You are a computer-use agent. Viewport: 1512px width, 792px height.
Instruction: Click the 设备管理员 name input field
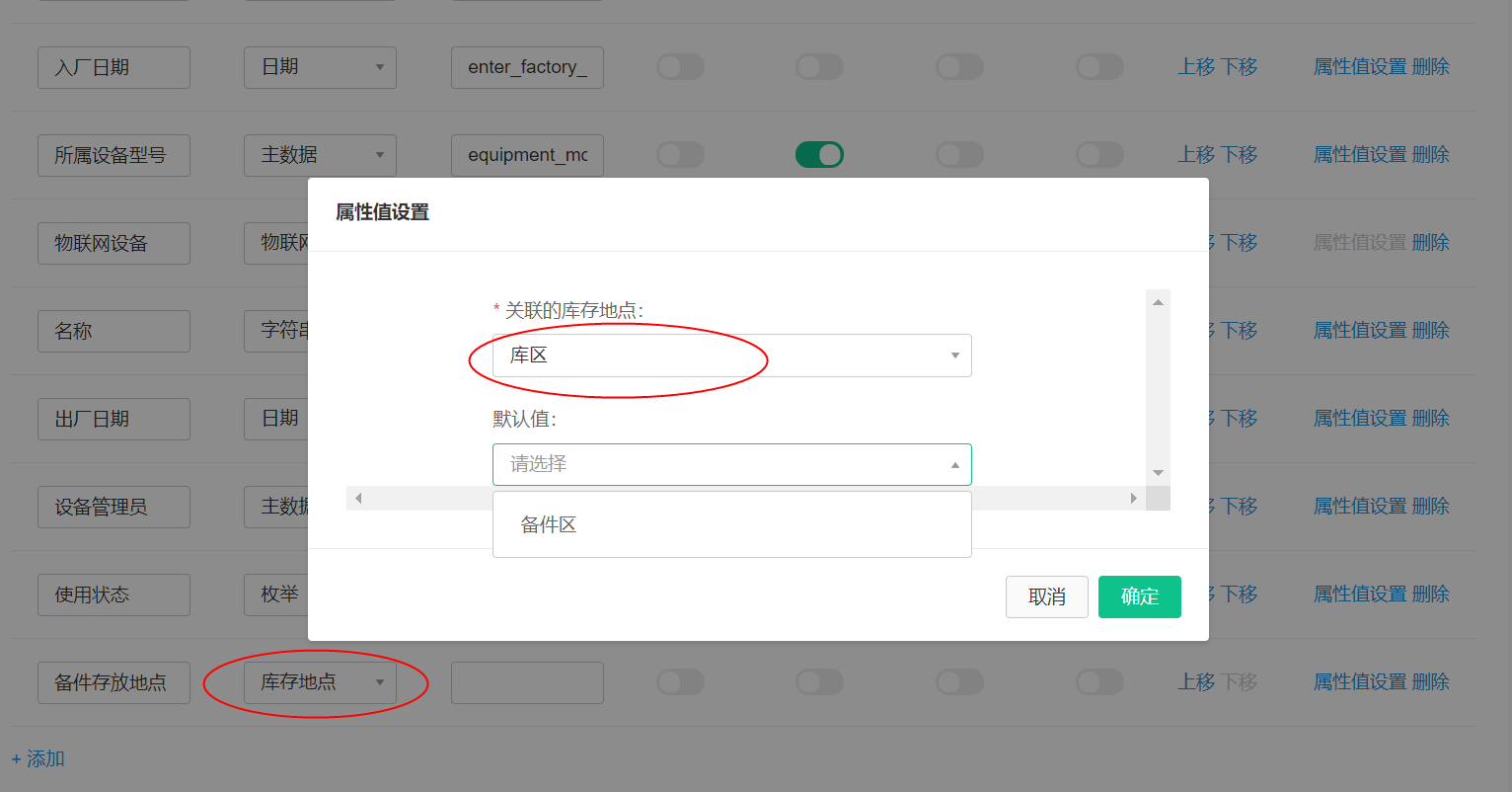point(113,507)
